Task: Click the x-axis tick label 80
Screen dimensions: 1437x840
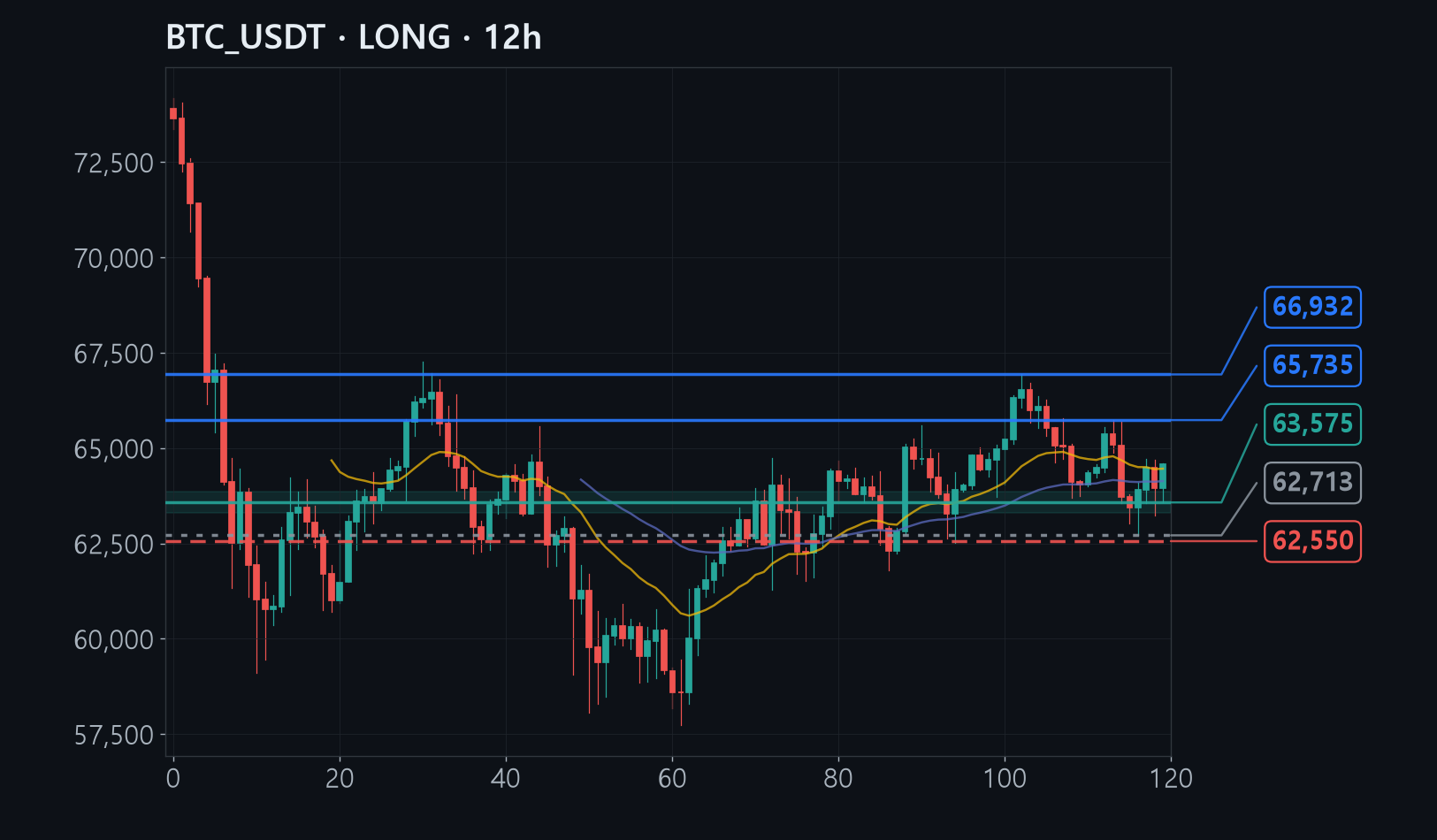Action: click(x=838, y=778)
